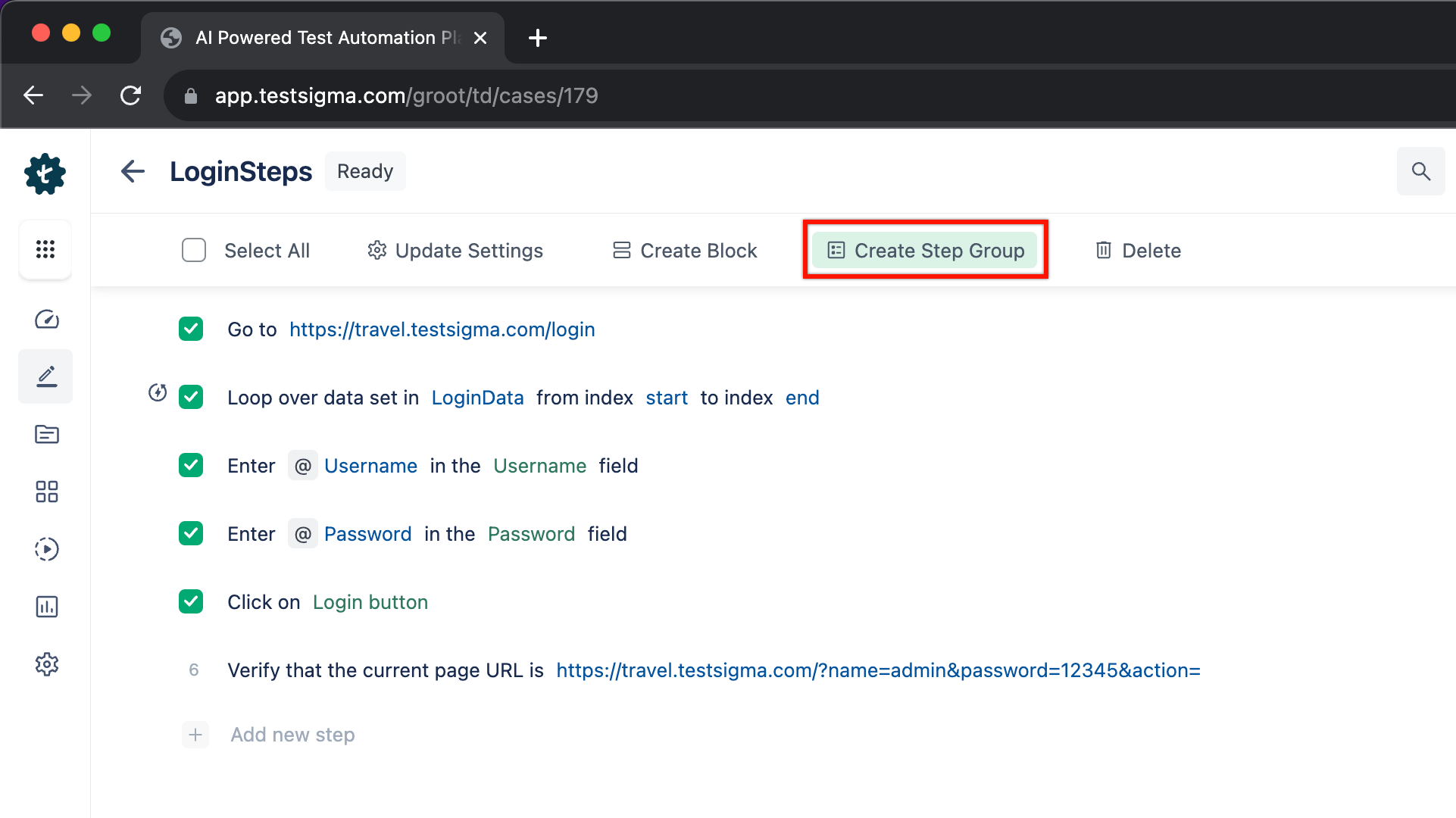This screenshot has height=818, width=1456.
Task: Uncheck the Click on Login button checkbox
Action: click(191, 601)
